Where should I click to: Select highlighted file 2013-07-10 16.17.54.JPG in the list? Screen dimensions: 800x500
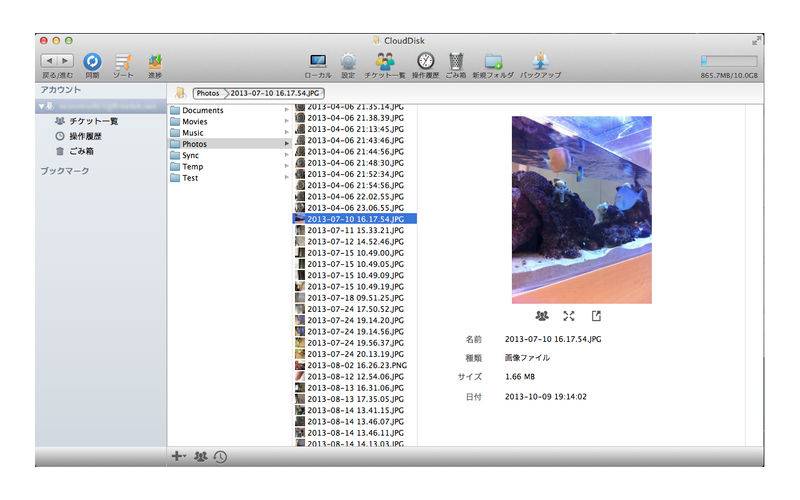355,219
